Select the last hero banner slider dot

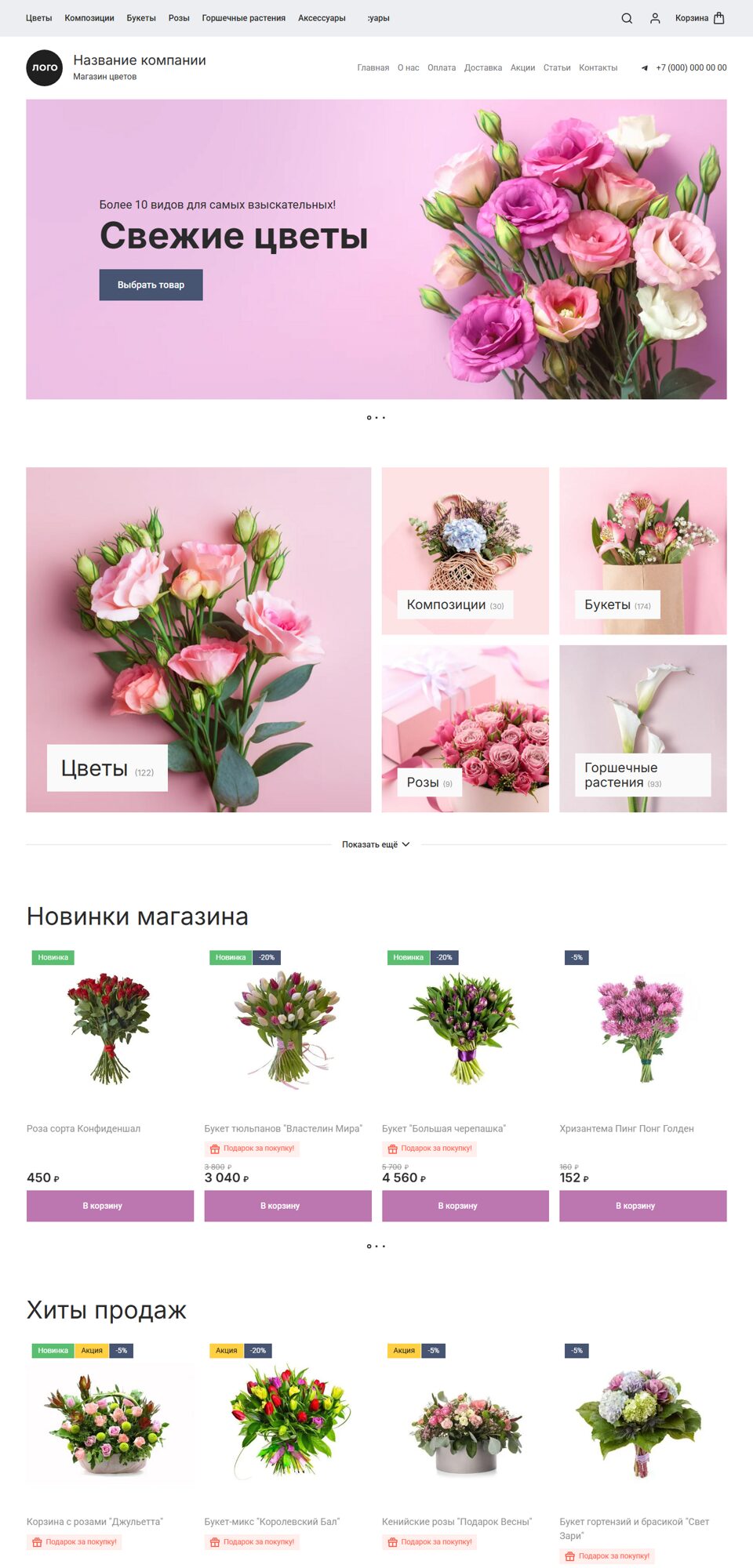click(x=384, y=417)
